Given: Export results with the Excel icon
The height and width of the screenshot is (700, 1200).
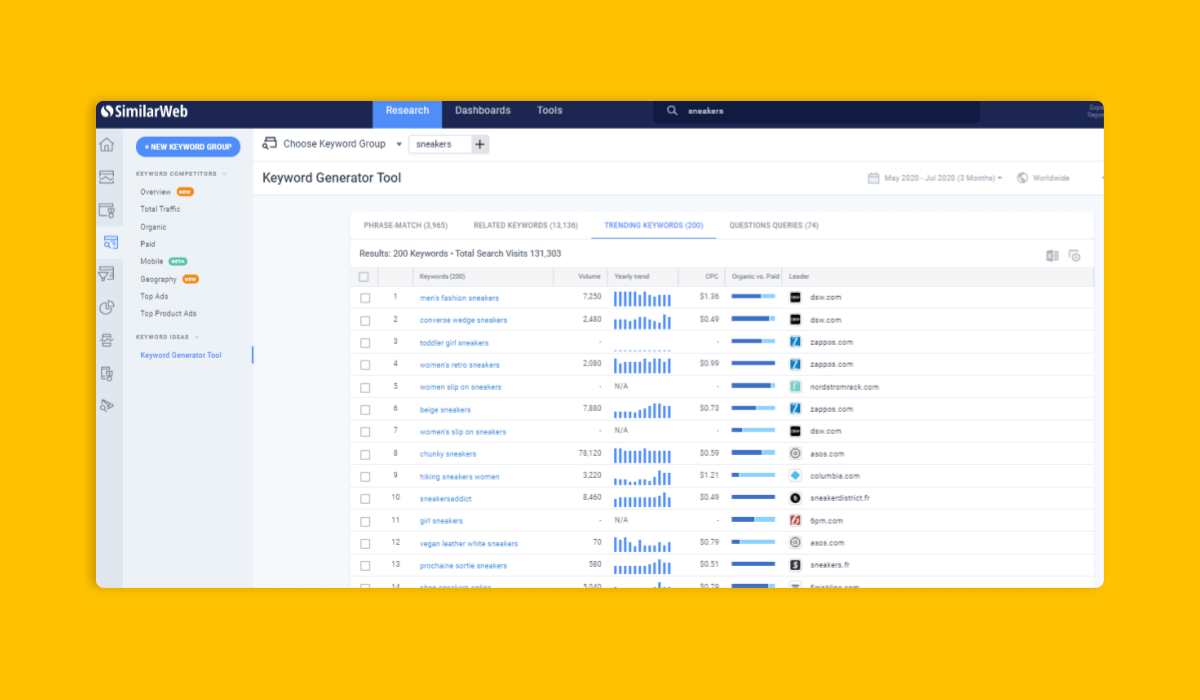Looking at the screenshot, I should (x=1052, y=256).
